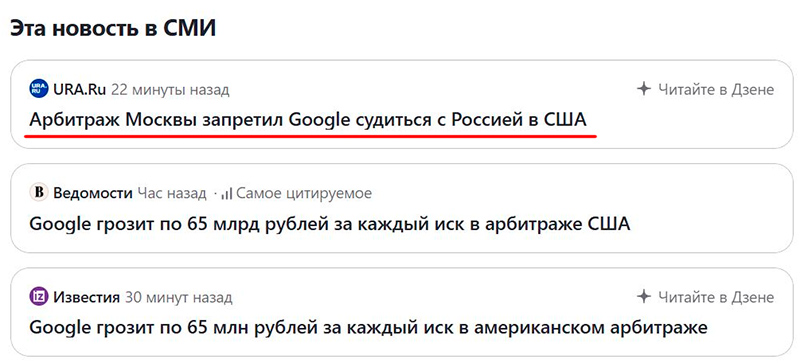Open the Известия source name
The image size is (800, 363).
86,297
